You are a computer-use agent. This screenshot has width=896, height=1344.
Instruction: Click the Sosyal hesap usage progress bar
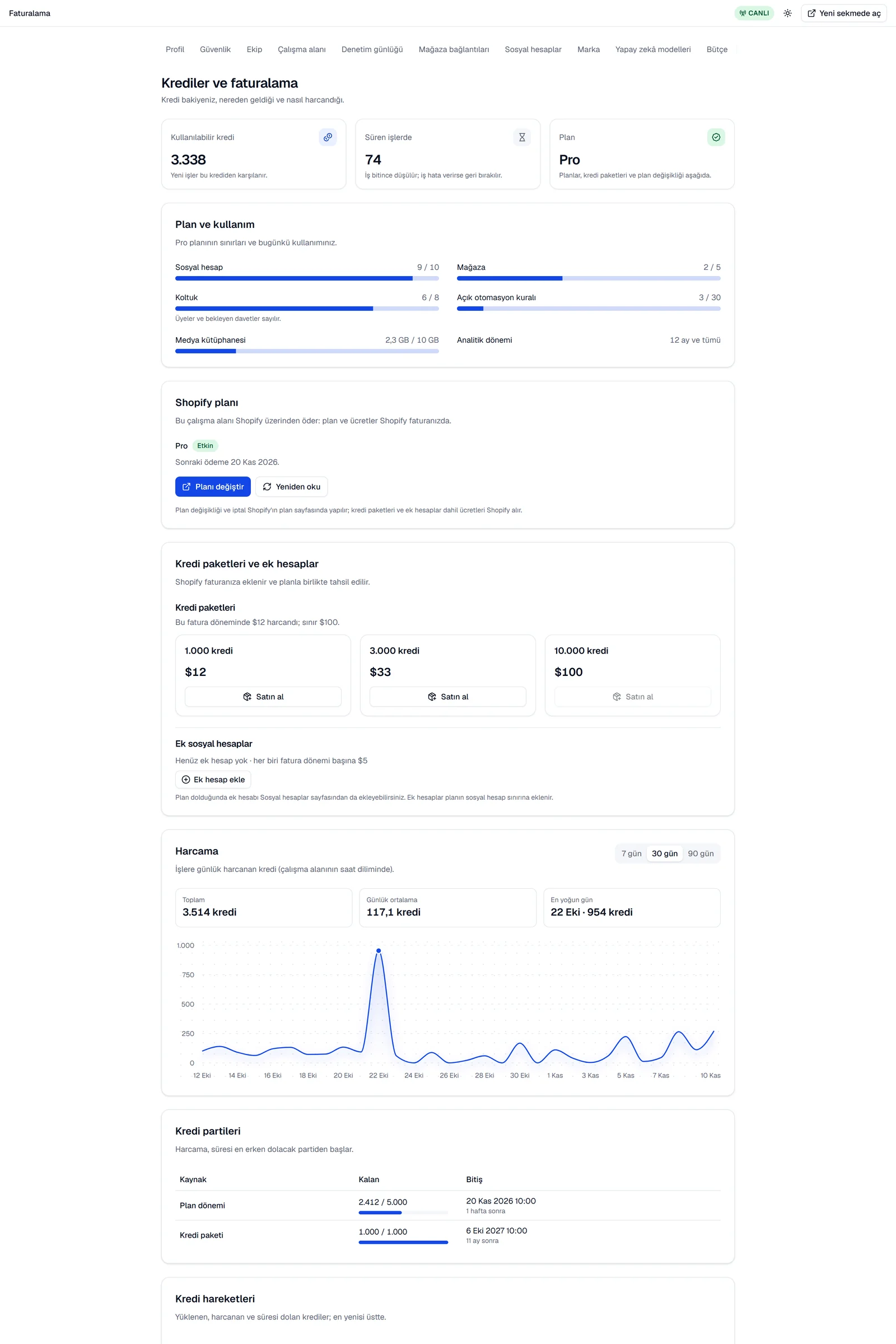pos(307,278)
